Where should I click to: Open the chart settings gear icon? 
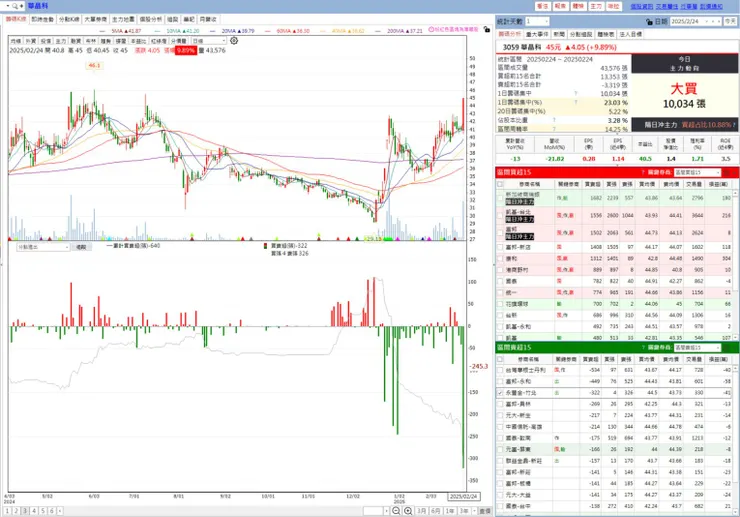click(x=234, y=41)
